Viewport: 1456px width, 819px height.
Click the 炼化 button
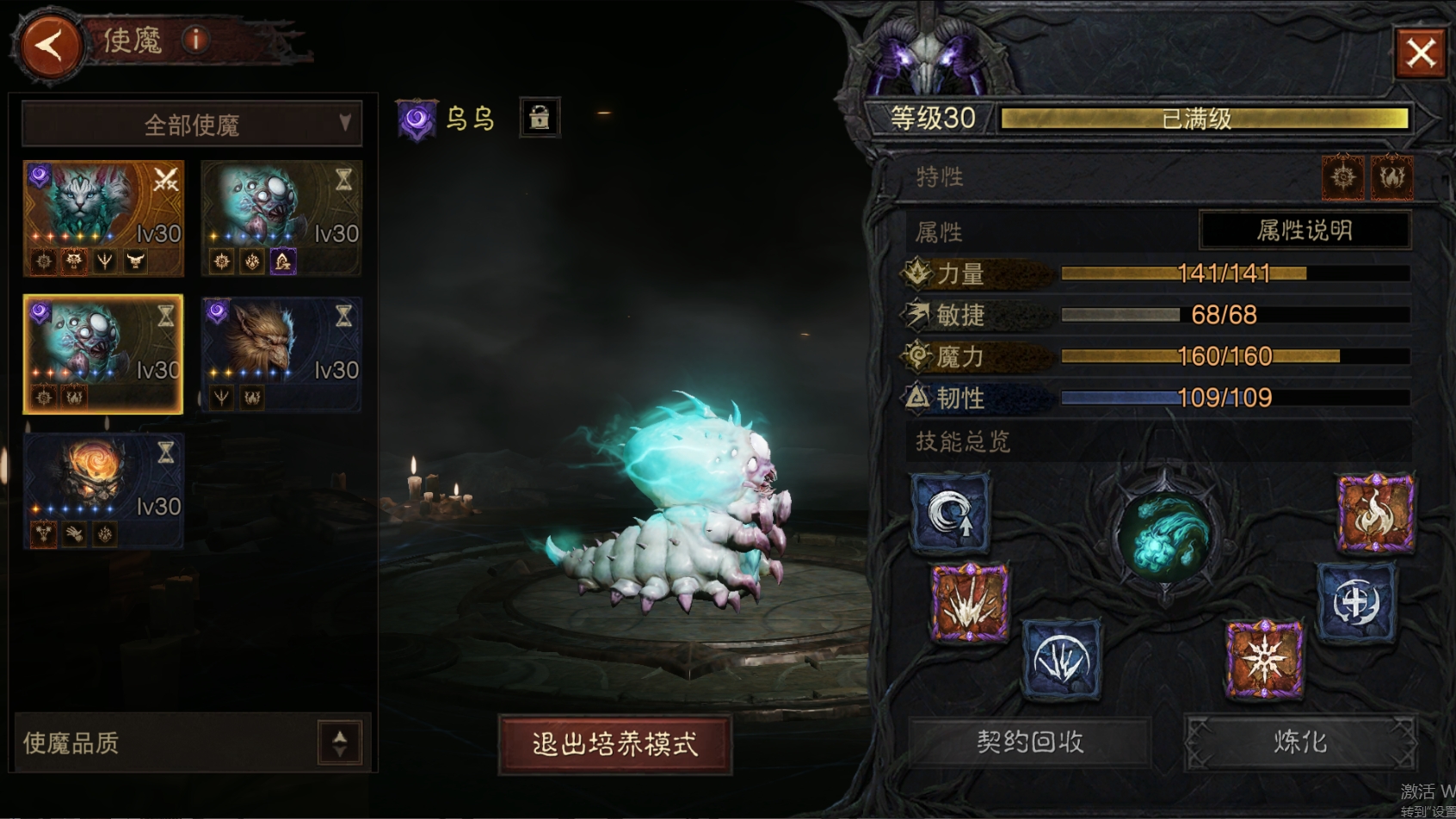1299,742
